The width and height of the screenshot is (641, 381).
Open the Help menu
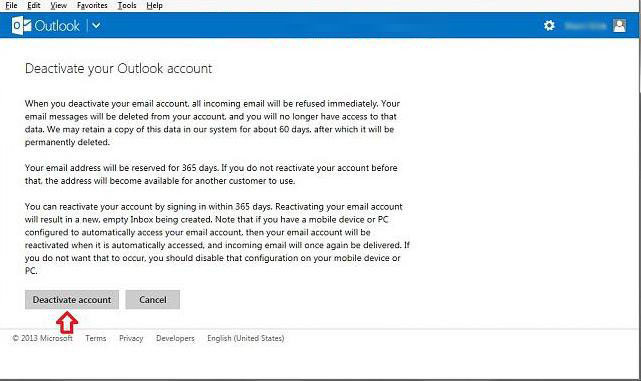[x=154, y=5]
